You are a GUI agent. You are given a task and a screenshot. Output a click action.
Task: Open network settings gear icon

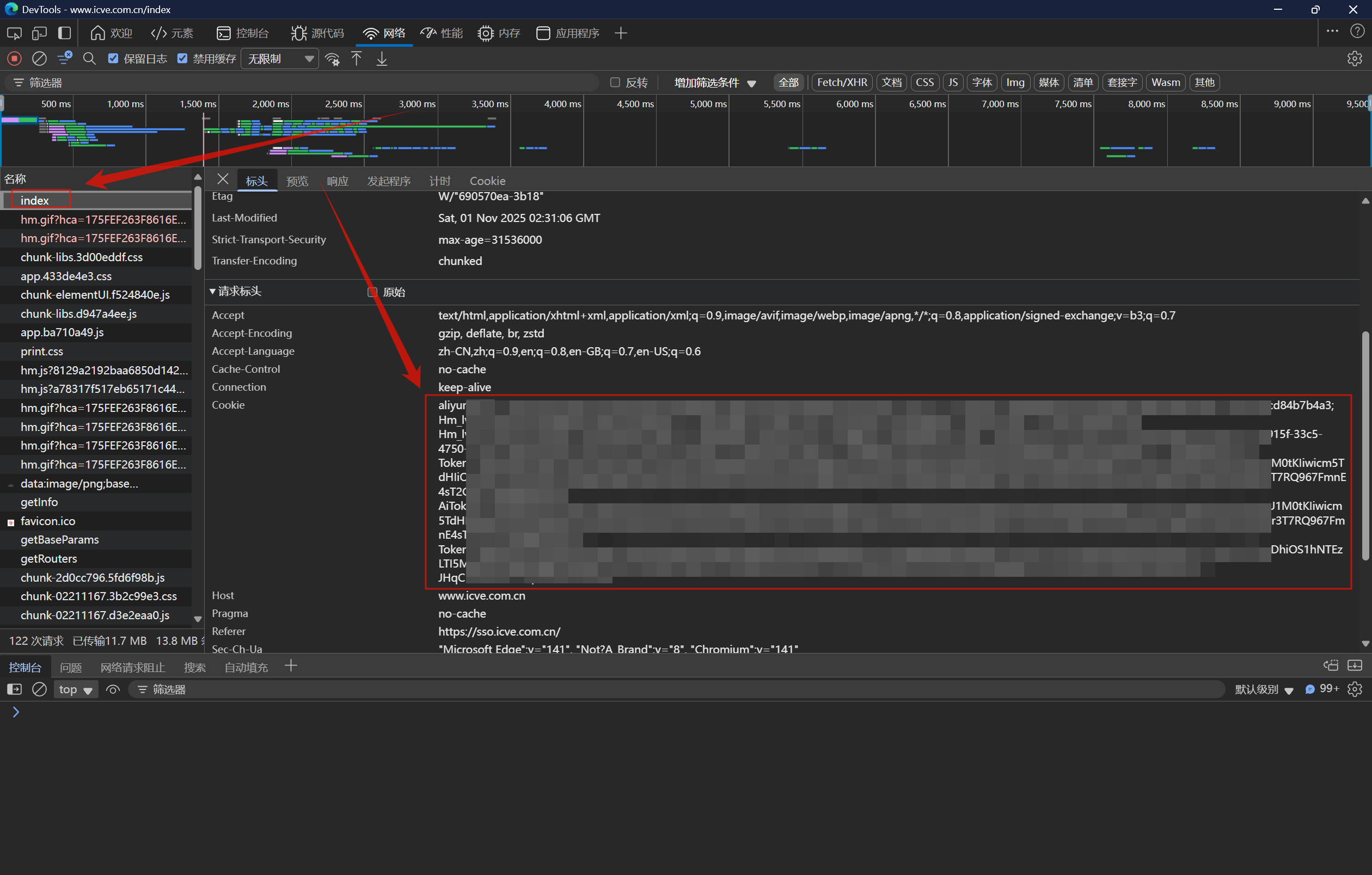pyautogui.click(x=1355, y=59)
